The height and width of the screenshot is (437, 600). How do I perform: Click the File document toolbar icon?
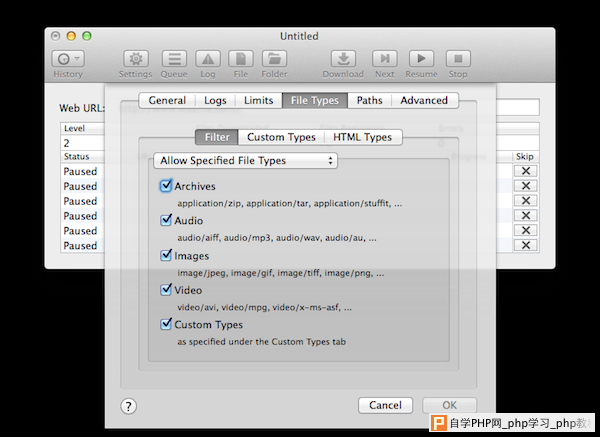[x=241, y=59]
